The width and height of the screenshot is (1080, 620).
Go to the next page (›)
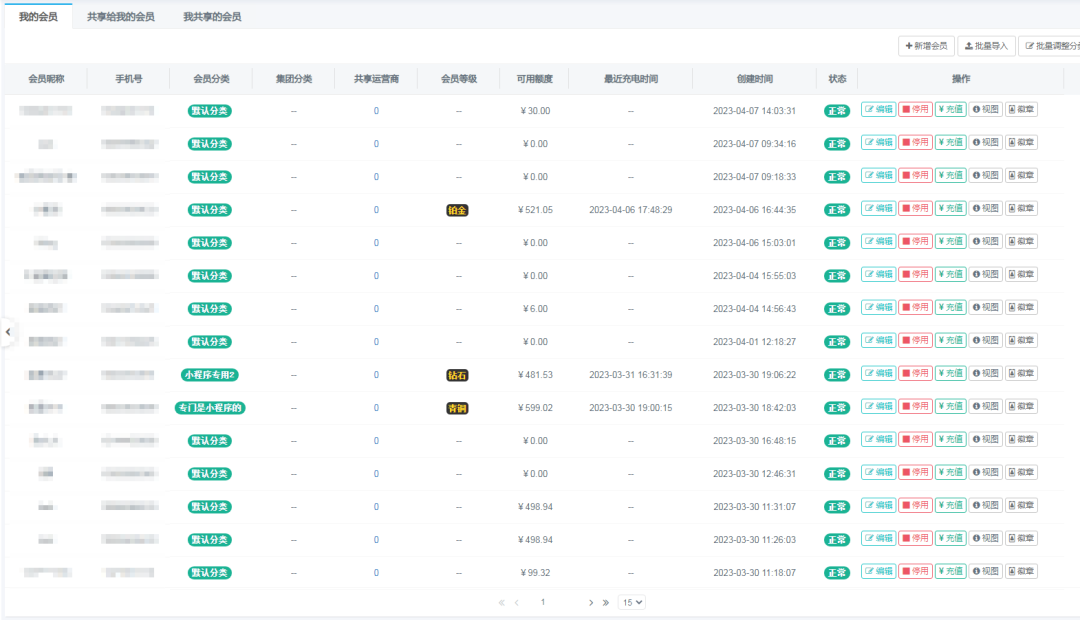tap(590, 602)
